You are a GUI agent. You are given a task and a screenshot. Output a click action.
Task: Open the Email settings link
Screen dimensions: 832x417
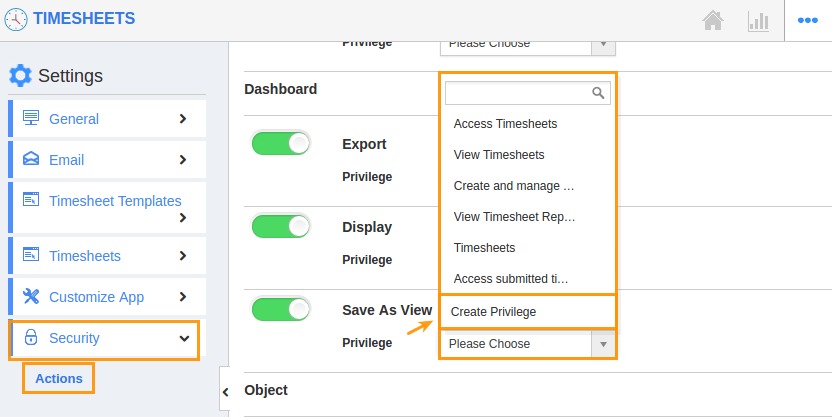click(66, 160)
